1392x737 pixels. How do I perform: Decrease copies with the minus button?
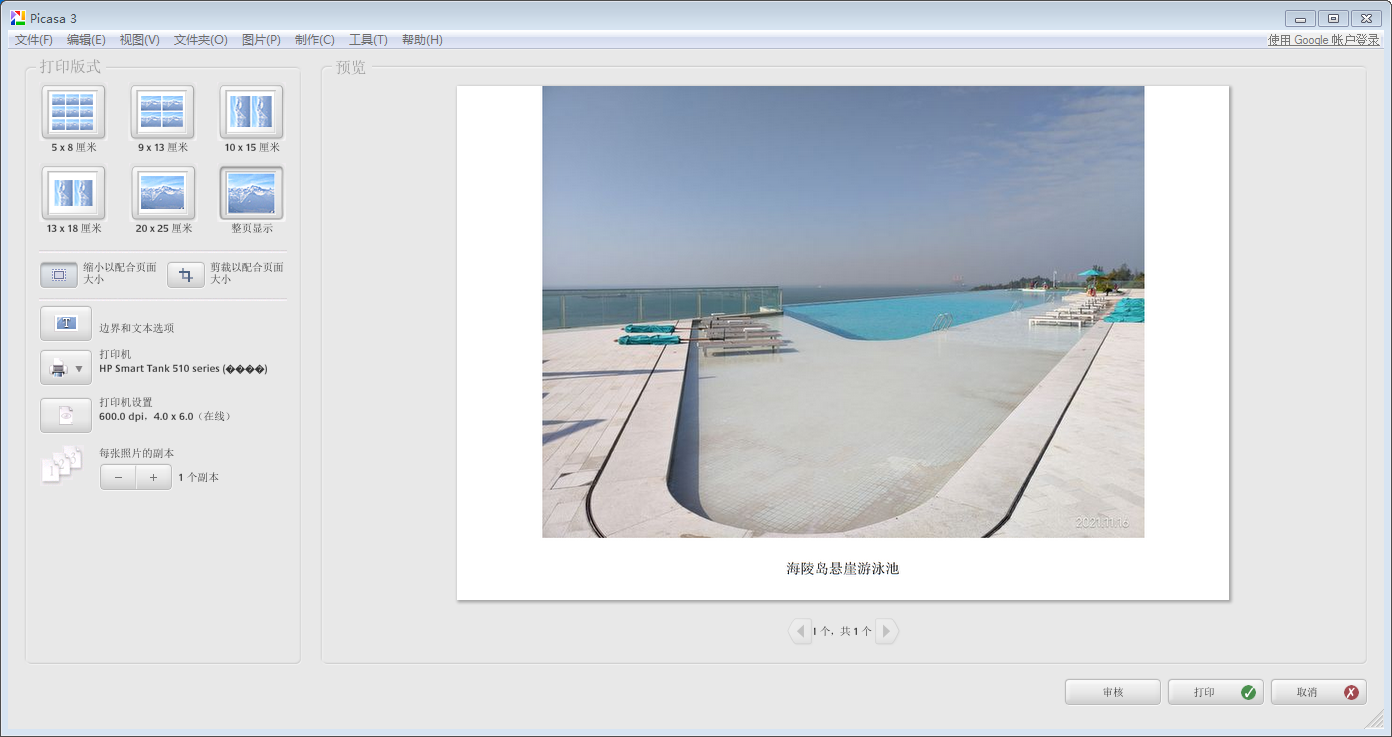tap(118, 478)
